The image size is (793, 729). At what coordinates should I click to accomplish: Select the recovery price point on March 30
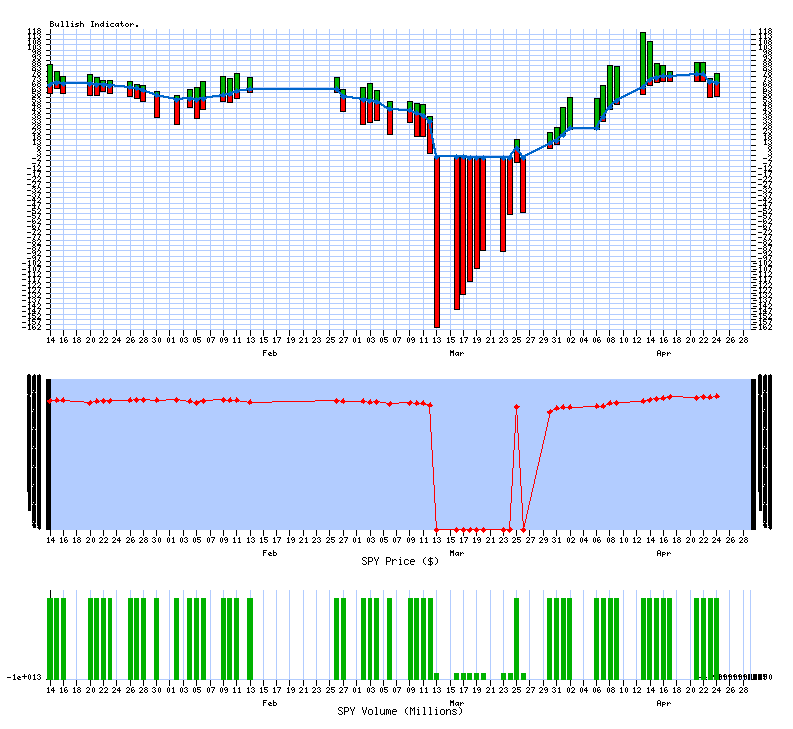[x=549, y=411]
